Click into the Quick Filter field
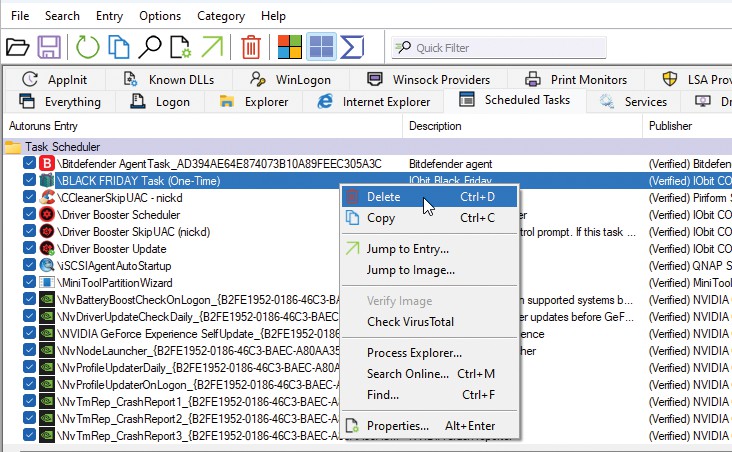Screen dimensions: 732x452 pos(499,48)
